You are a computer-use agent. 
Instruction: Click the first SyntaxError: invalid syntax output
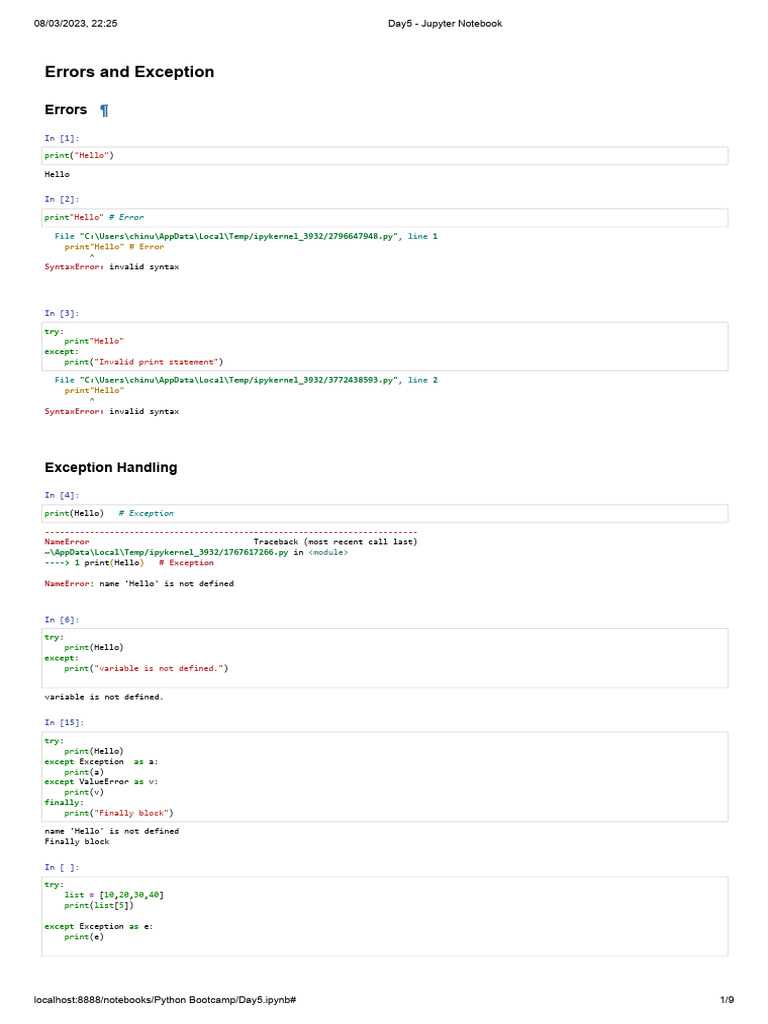click(112, 267)
